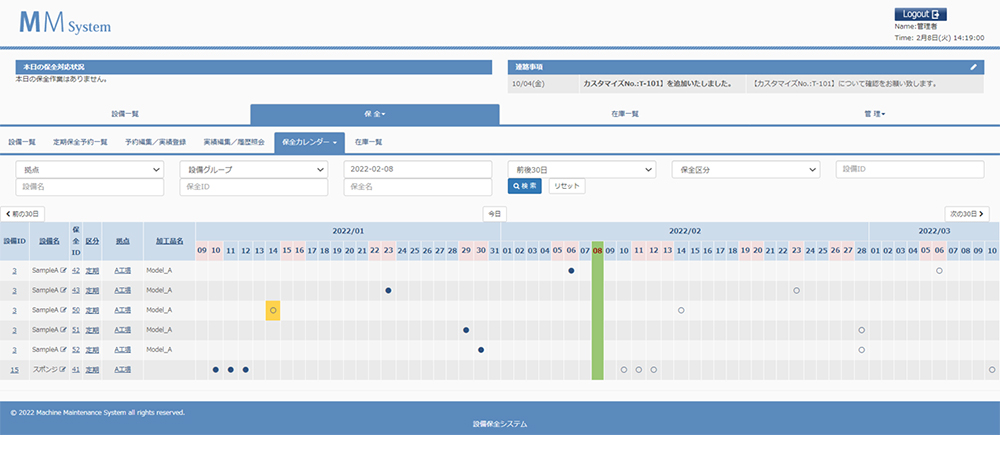Open 設備一覧 in the sub-tab row

click(22, 142)
